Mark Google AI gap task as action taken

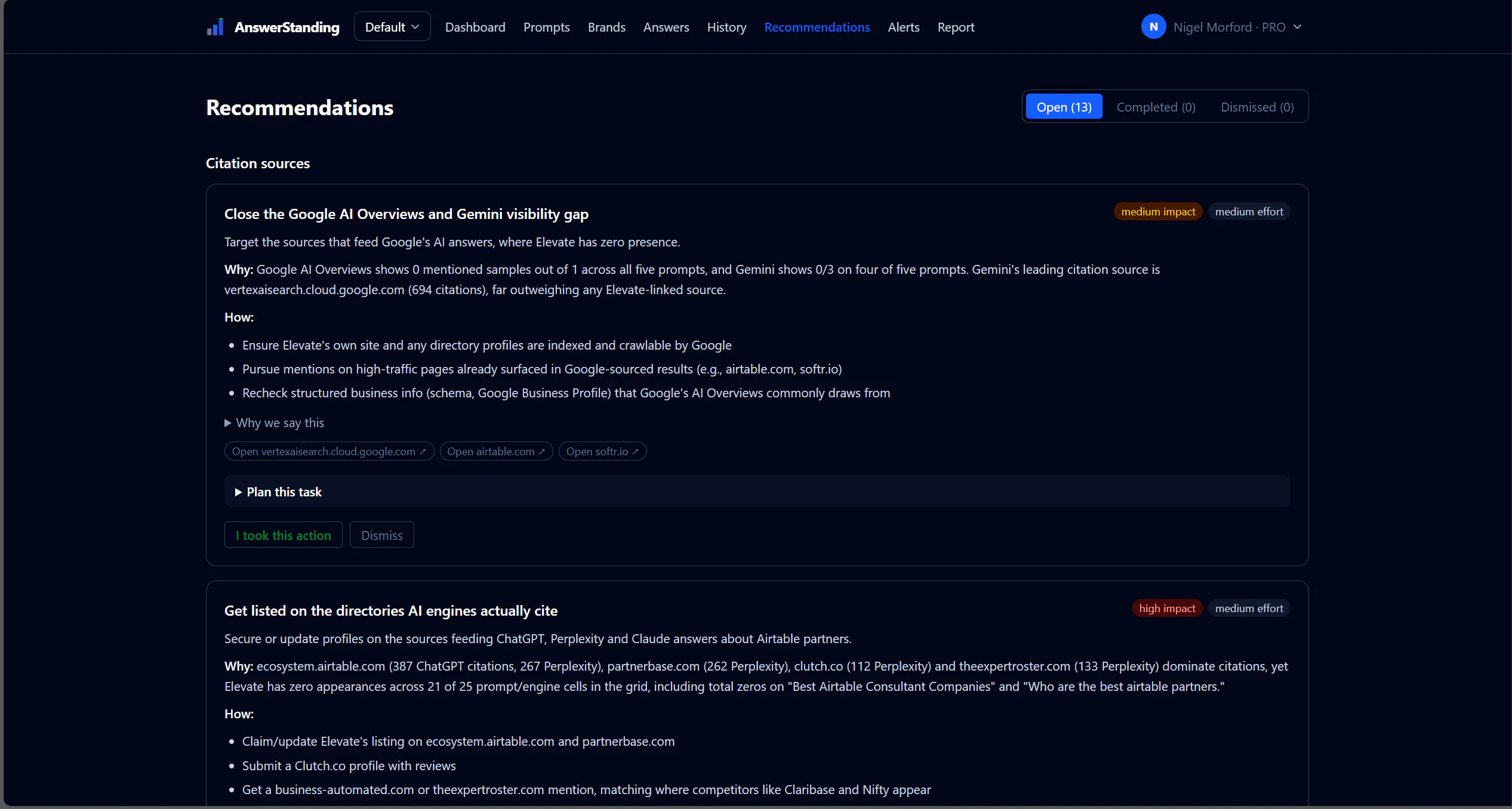(283, 535)
